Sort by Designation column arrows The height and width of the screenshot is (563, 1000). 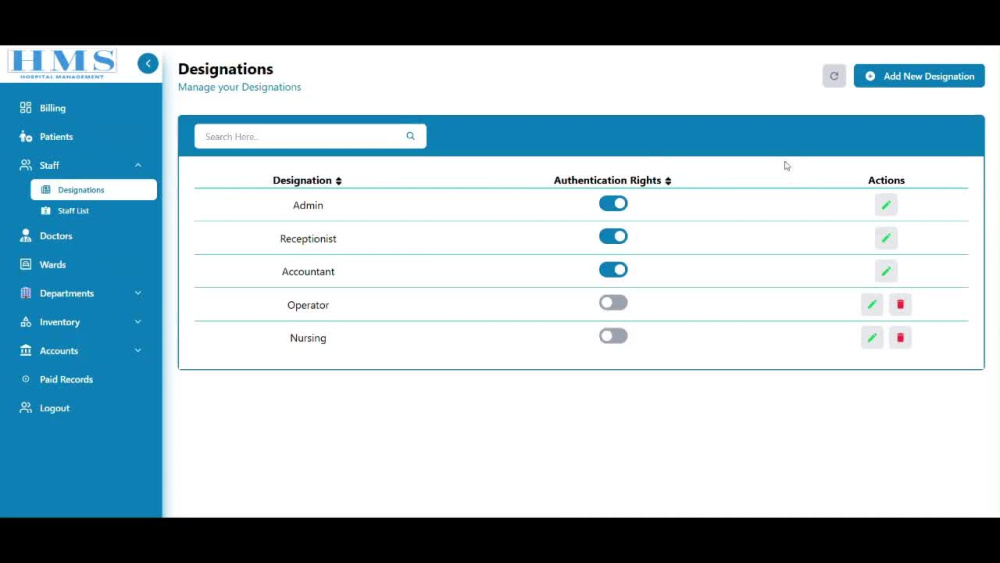click(x=339, y=181)
